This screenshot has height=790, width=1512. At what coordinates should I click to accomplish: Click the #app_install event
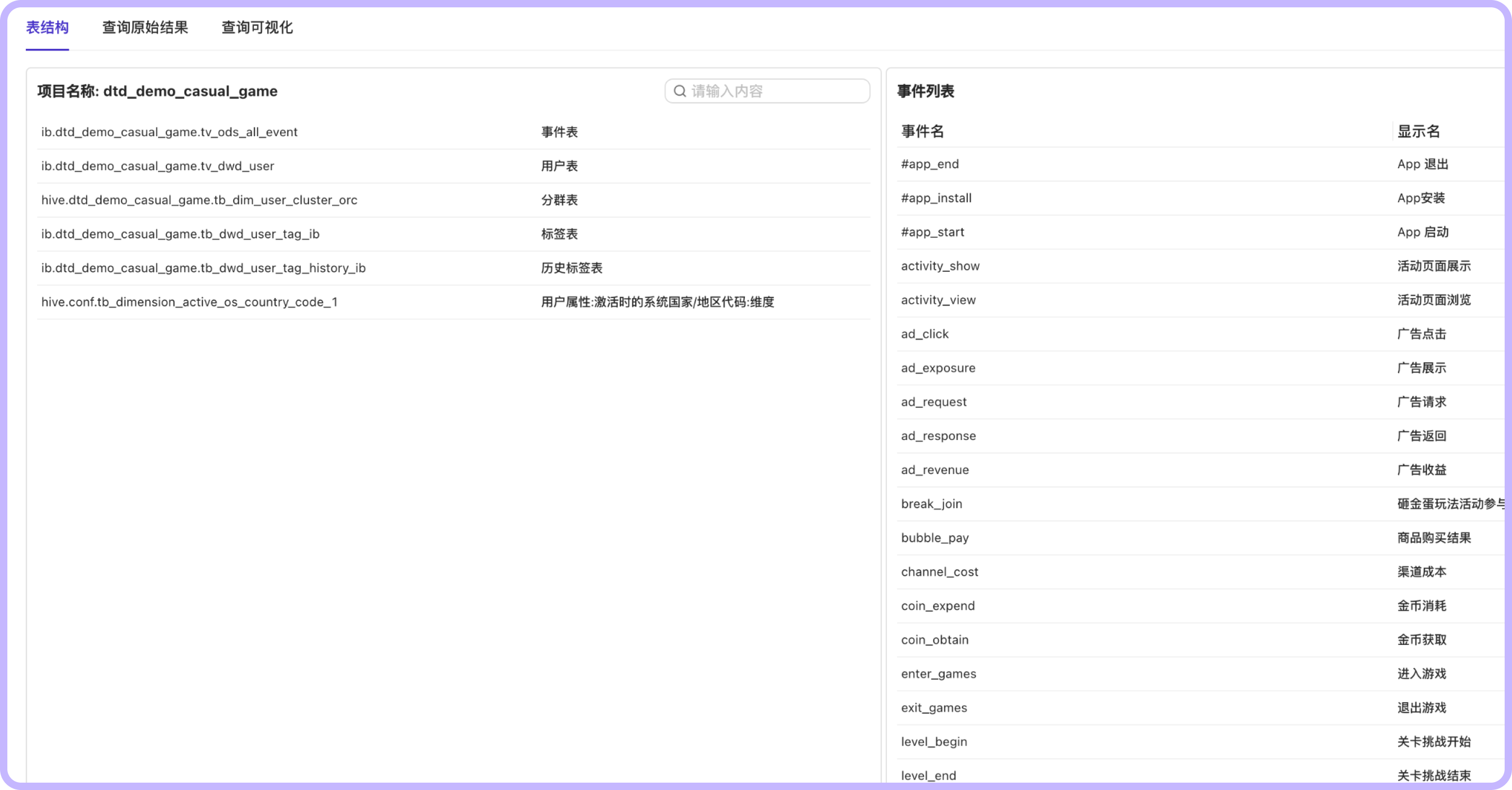(x=936, y=199)
